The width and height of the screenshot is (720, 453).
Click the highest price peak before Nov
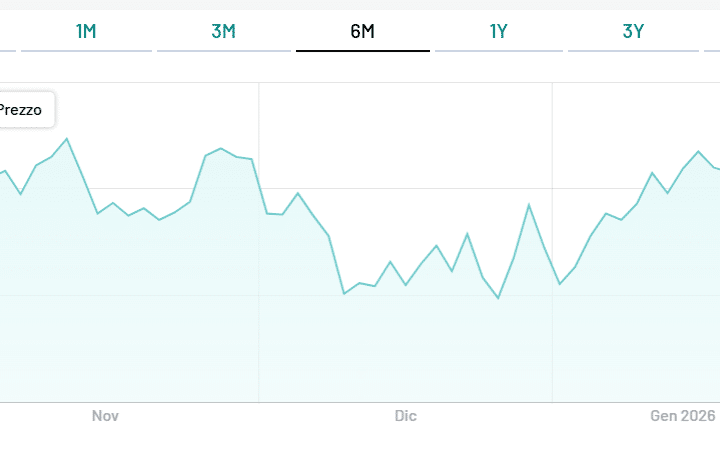tap(67, 138)
